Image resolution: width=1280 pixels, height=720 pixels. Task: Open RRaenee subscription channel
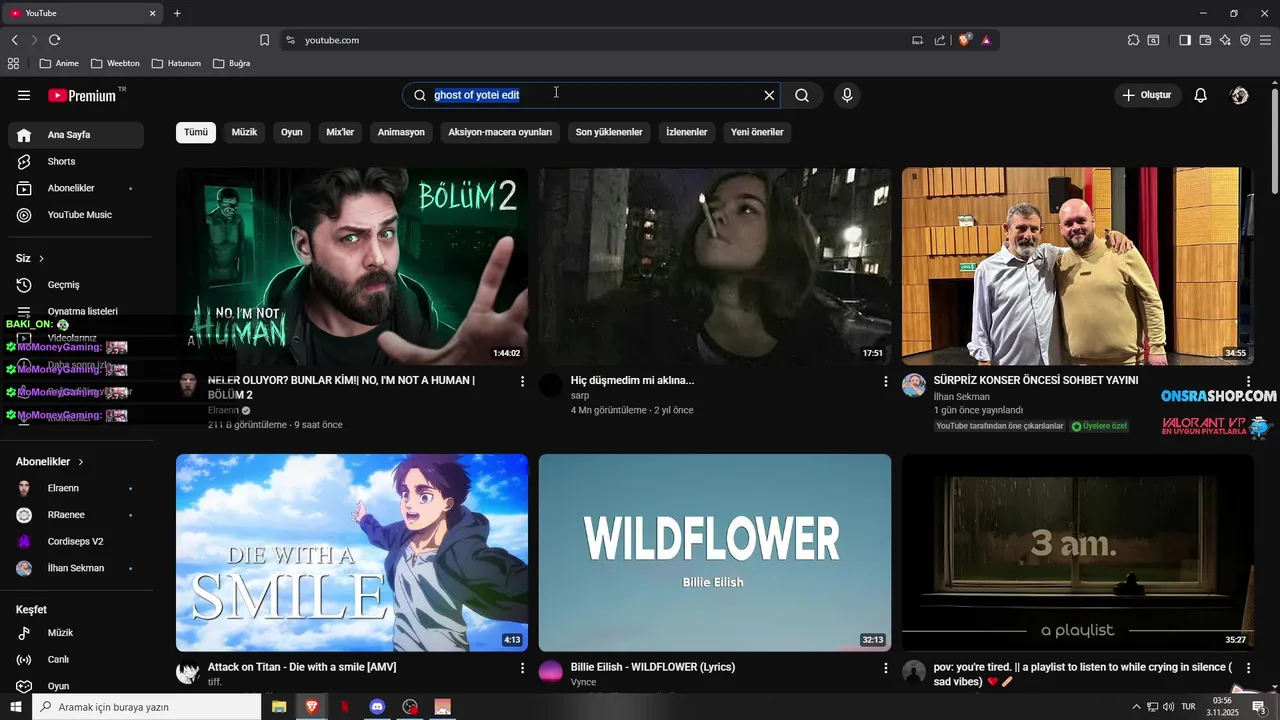76,515
